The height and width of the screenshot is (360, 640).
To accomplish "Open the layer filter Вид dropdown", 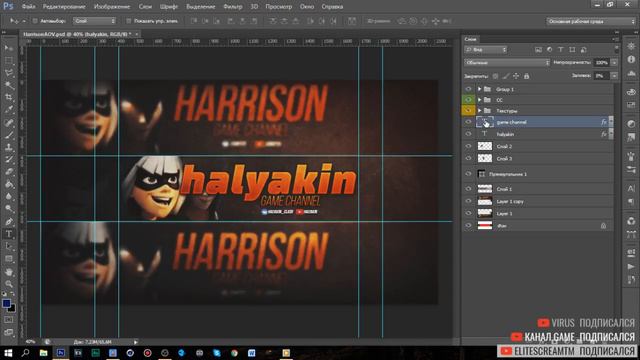I will [485, 50].
